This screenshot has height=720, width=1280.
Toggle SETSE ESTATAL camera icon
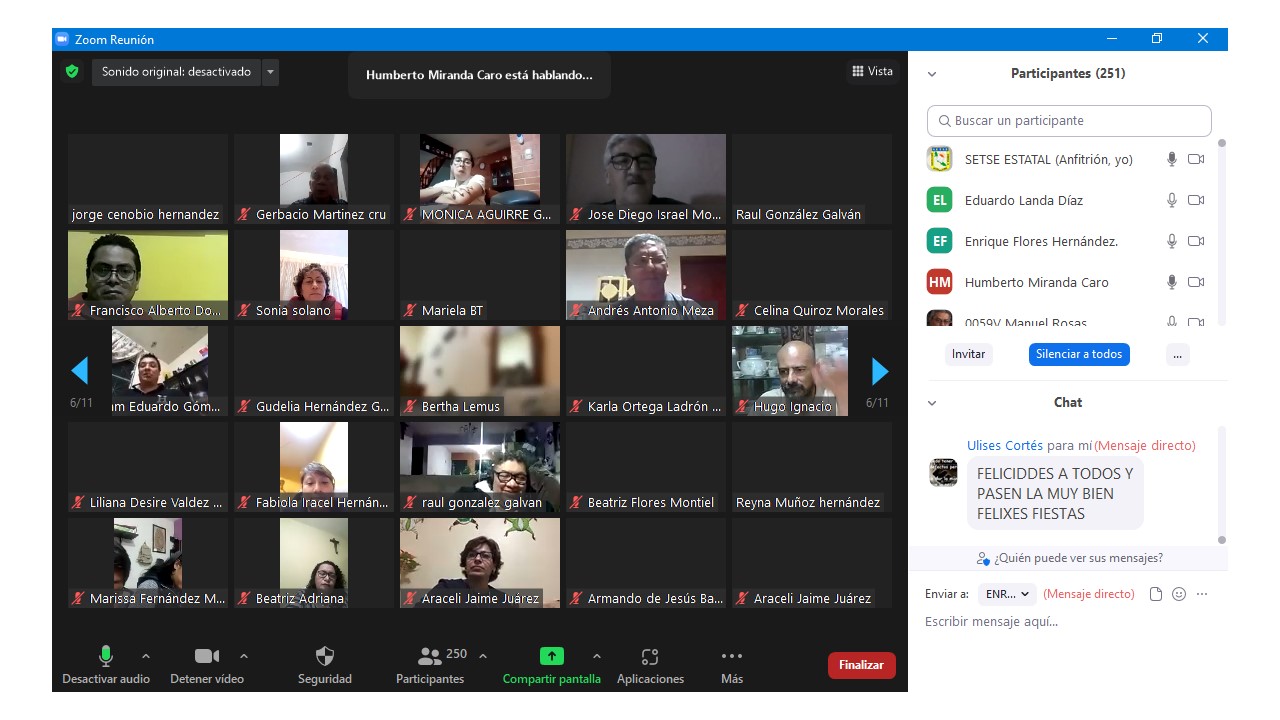[x=1196, y=159]
